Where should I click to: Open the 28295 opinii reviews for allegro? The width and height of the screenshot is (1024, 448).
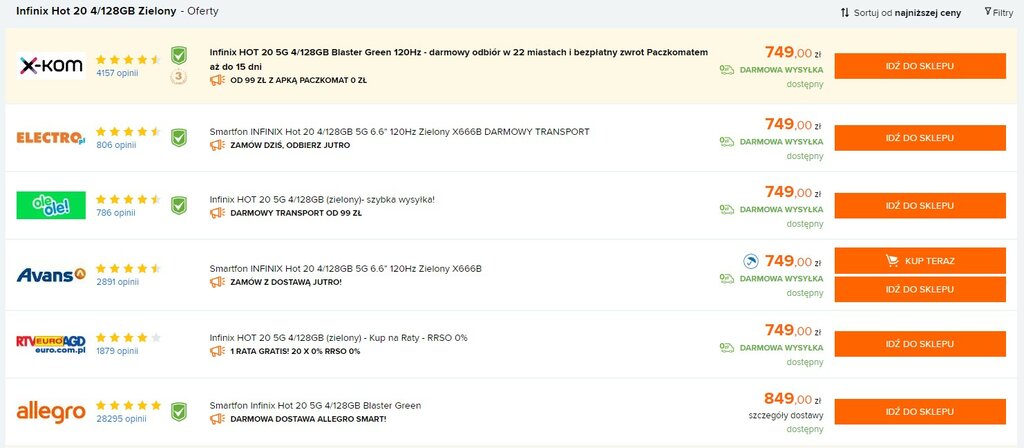click(x=121, y=419)
